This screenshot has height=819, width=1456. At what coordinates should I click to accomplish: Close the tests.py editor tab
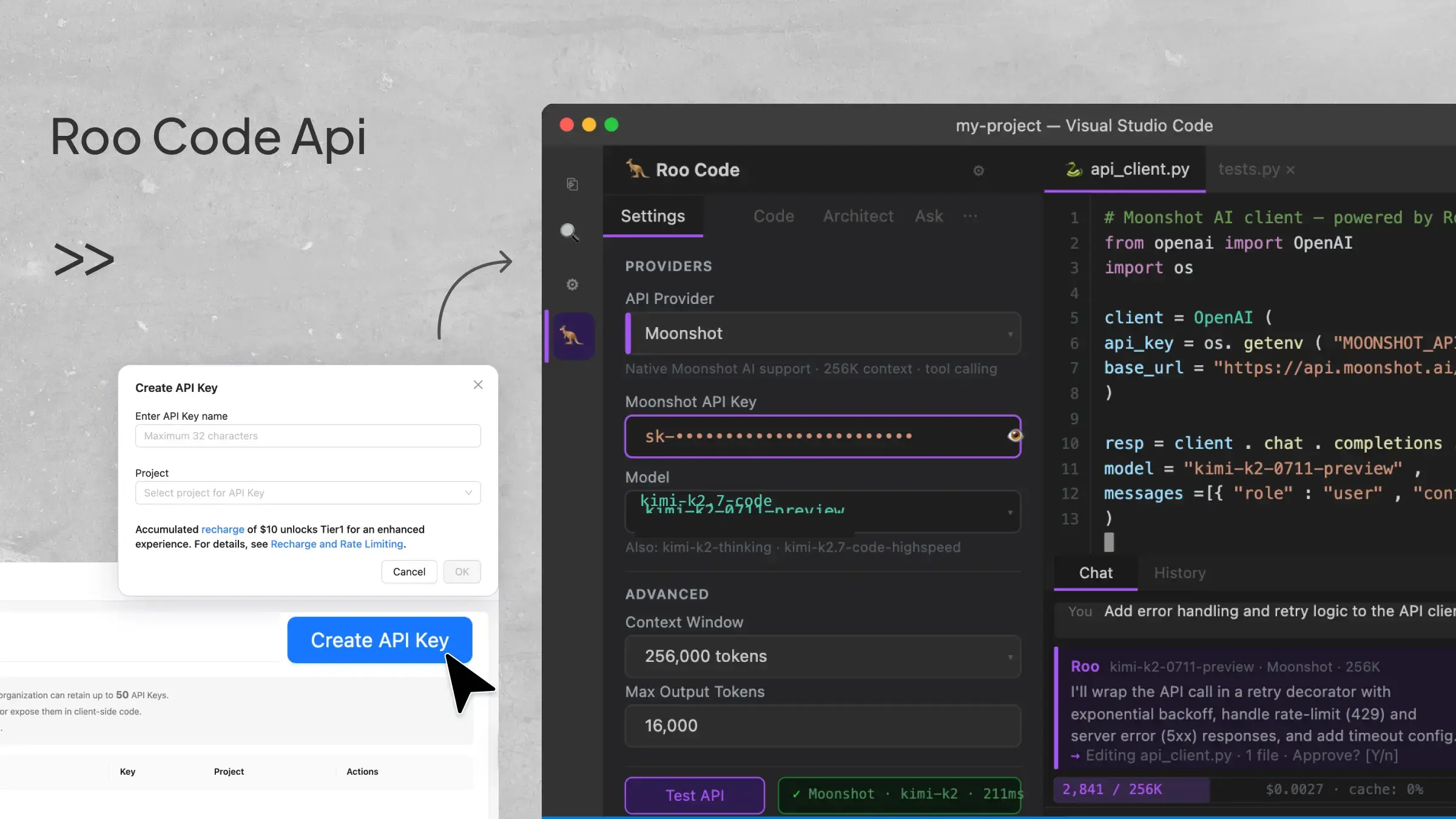click(x=1290, y=170)
